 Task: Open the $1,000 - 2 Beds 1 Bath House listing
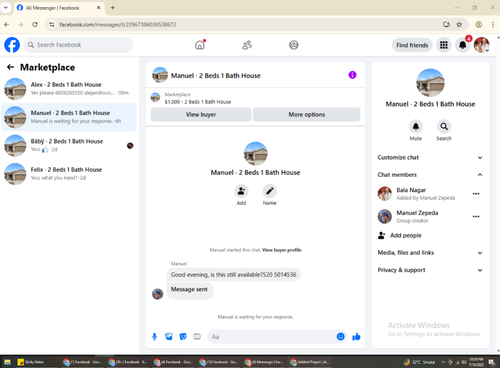click(x=198, y=102)
